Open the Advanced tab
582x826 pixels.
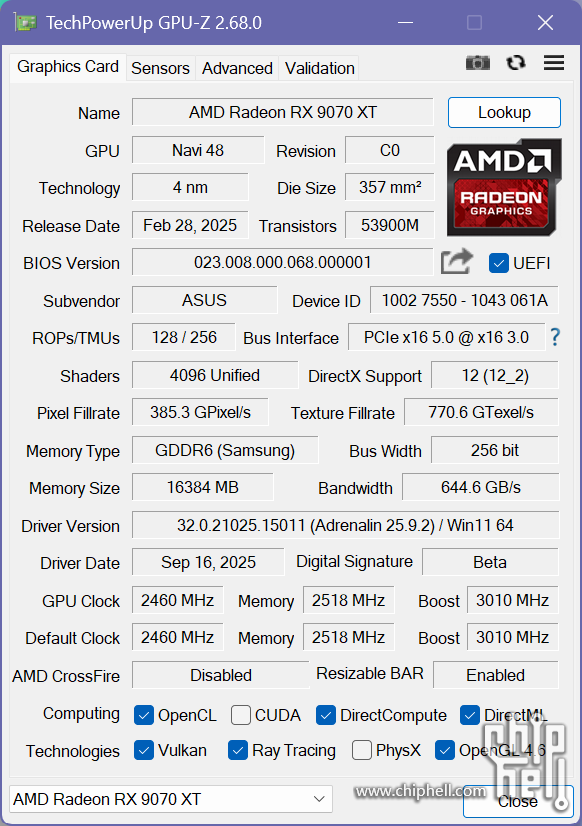pos(237,68)
